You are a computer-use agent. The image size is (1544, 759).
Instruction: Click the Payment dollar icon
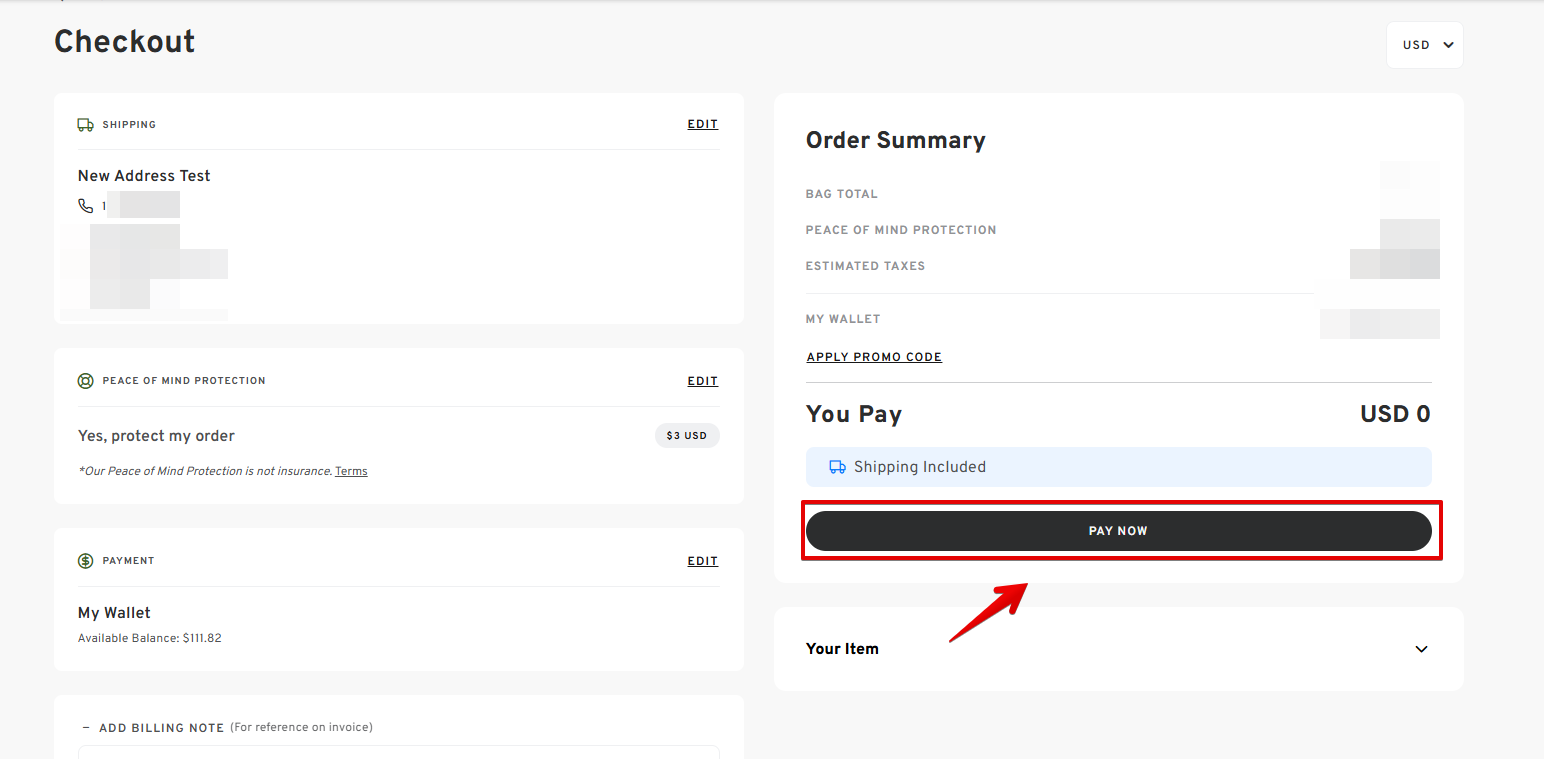coord(85,561)
